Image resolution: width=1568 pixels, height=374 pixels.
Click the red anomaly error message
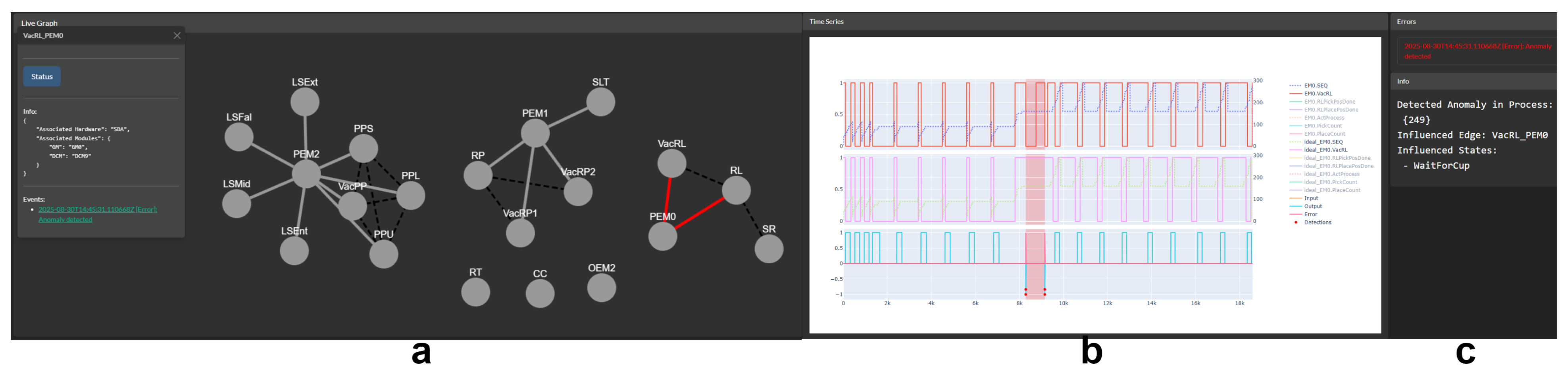click(1477, 51)
